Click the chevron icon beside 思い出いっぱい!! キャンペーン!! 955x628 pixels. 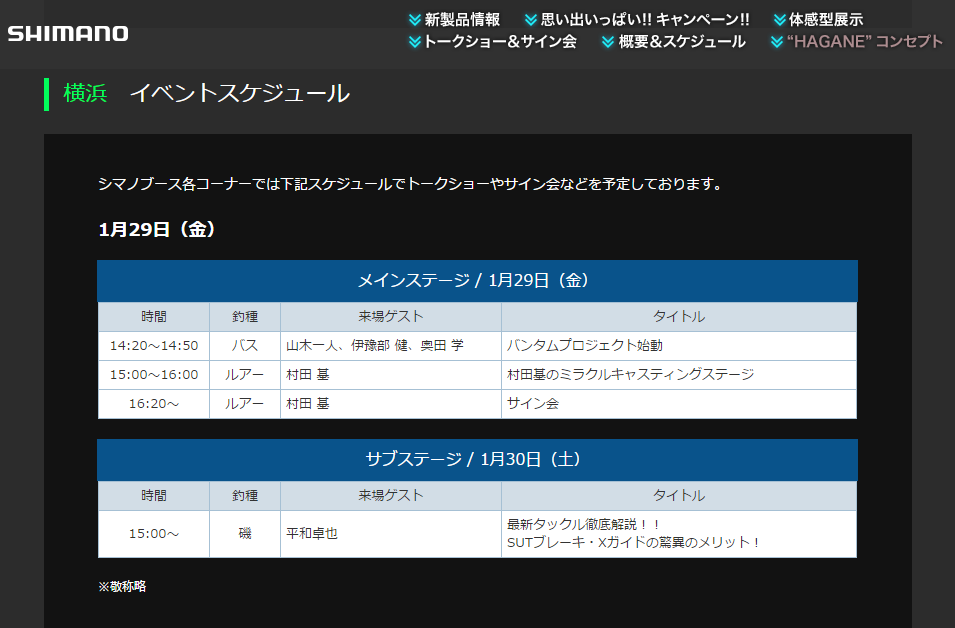(530, 20)
